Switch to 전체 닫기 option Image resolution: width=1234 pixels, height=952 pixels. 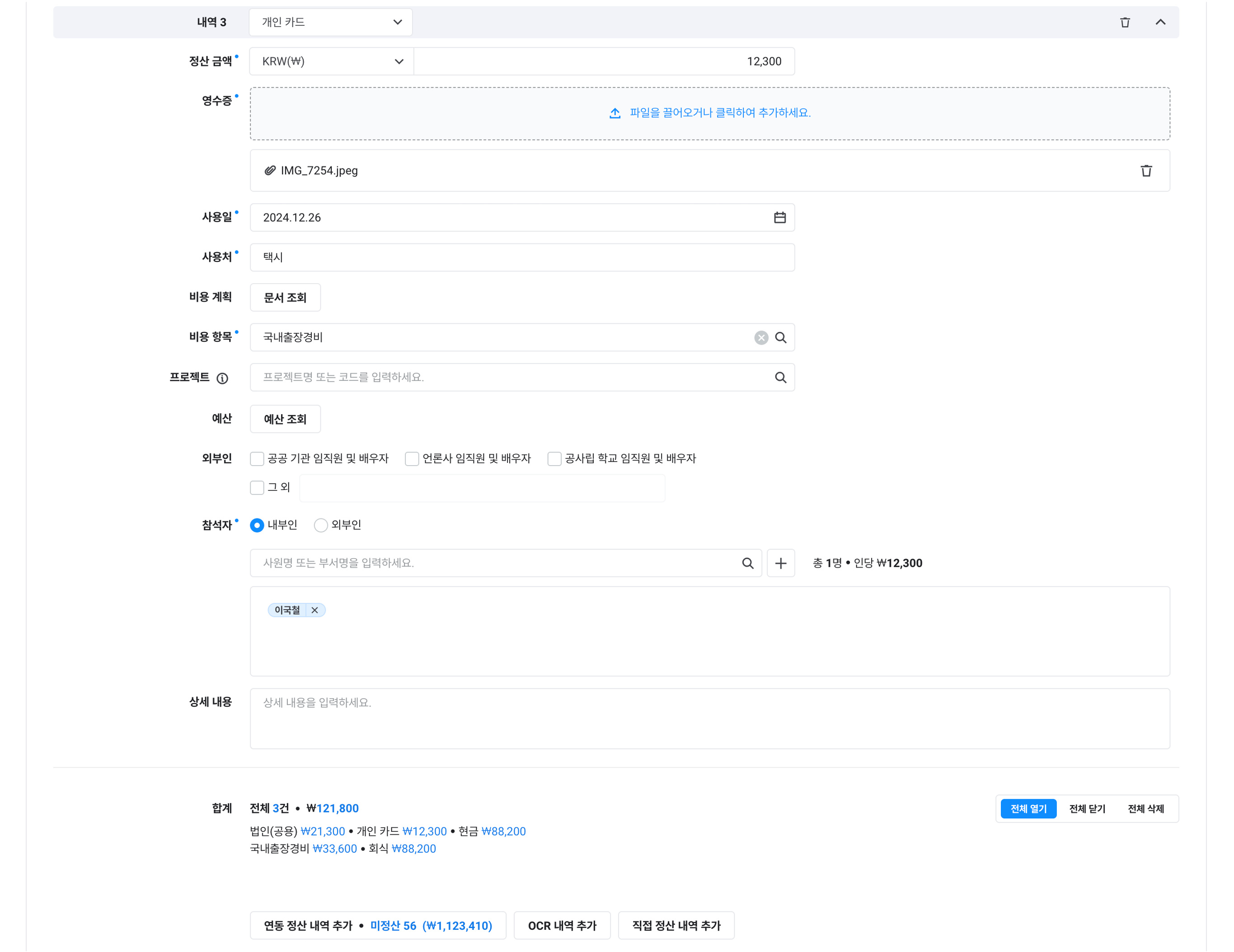tap(1087, 808)
